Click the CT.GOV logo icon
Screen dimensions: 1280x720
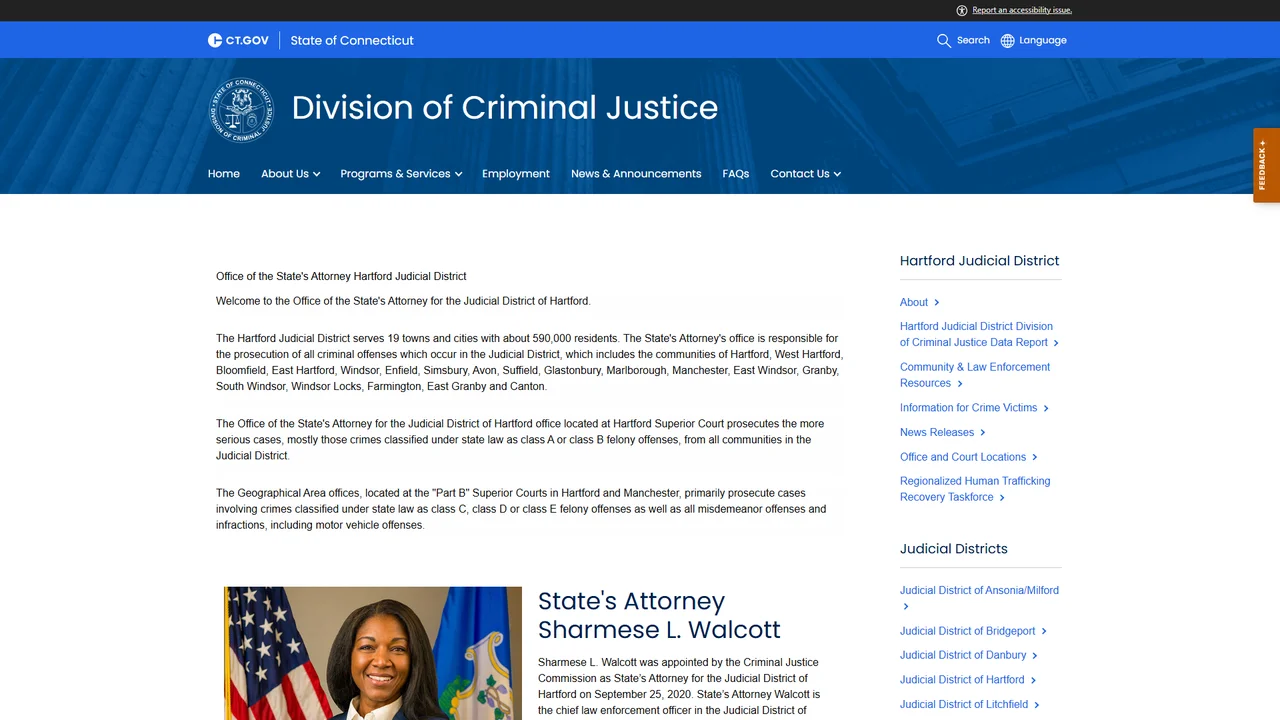coord(238,40)
